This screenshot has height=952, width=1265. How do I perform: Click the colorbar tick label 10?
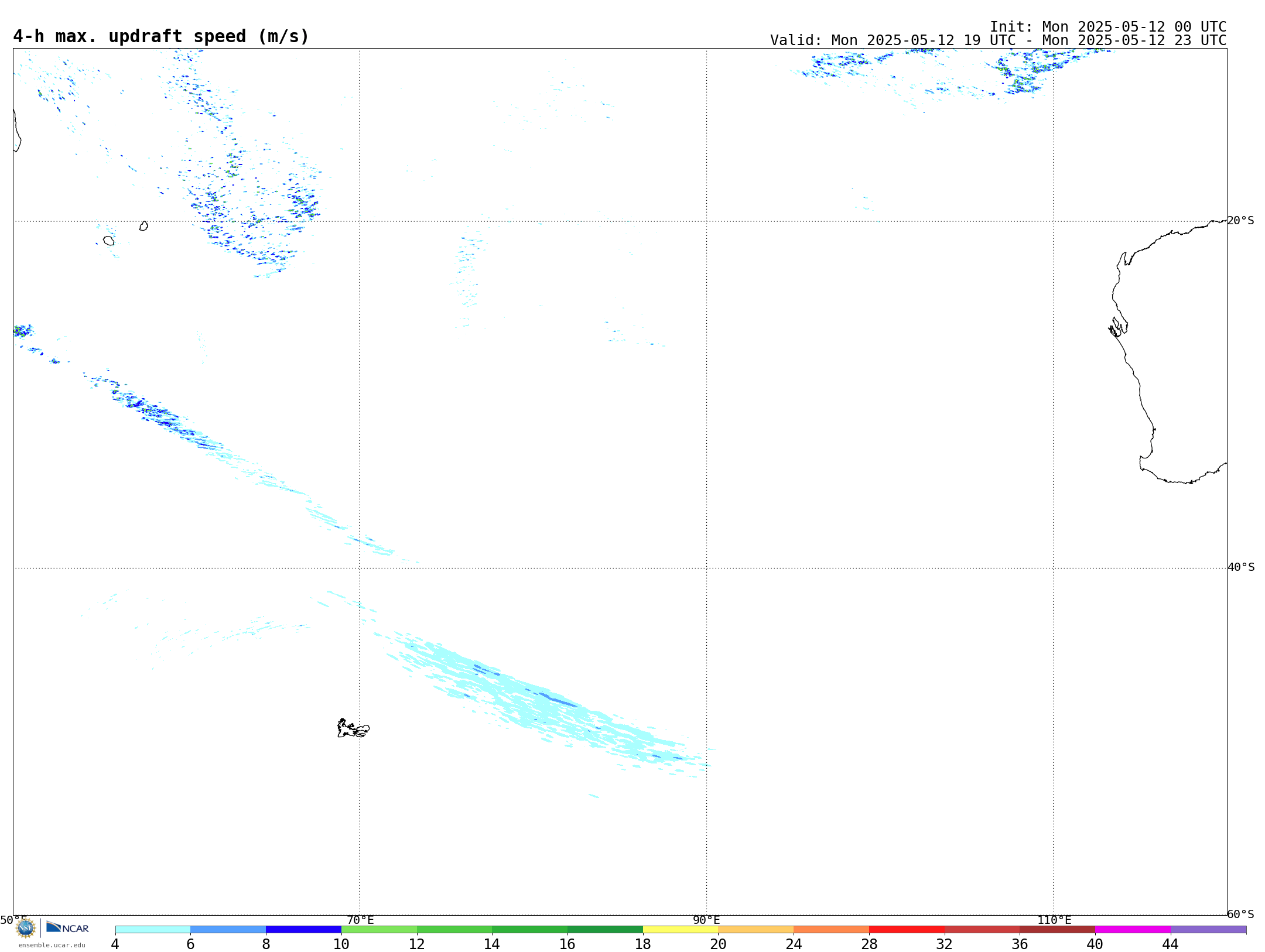pos(341,944)
